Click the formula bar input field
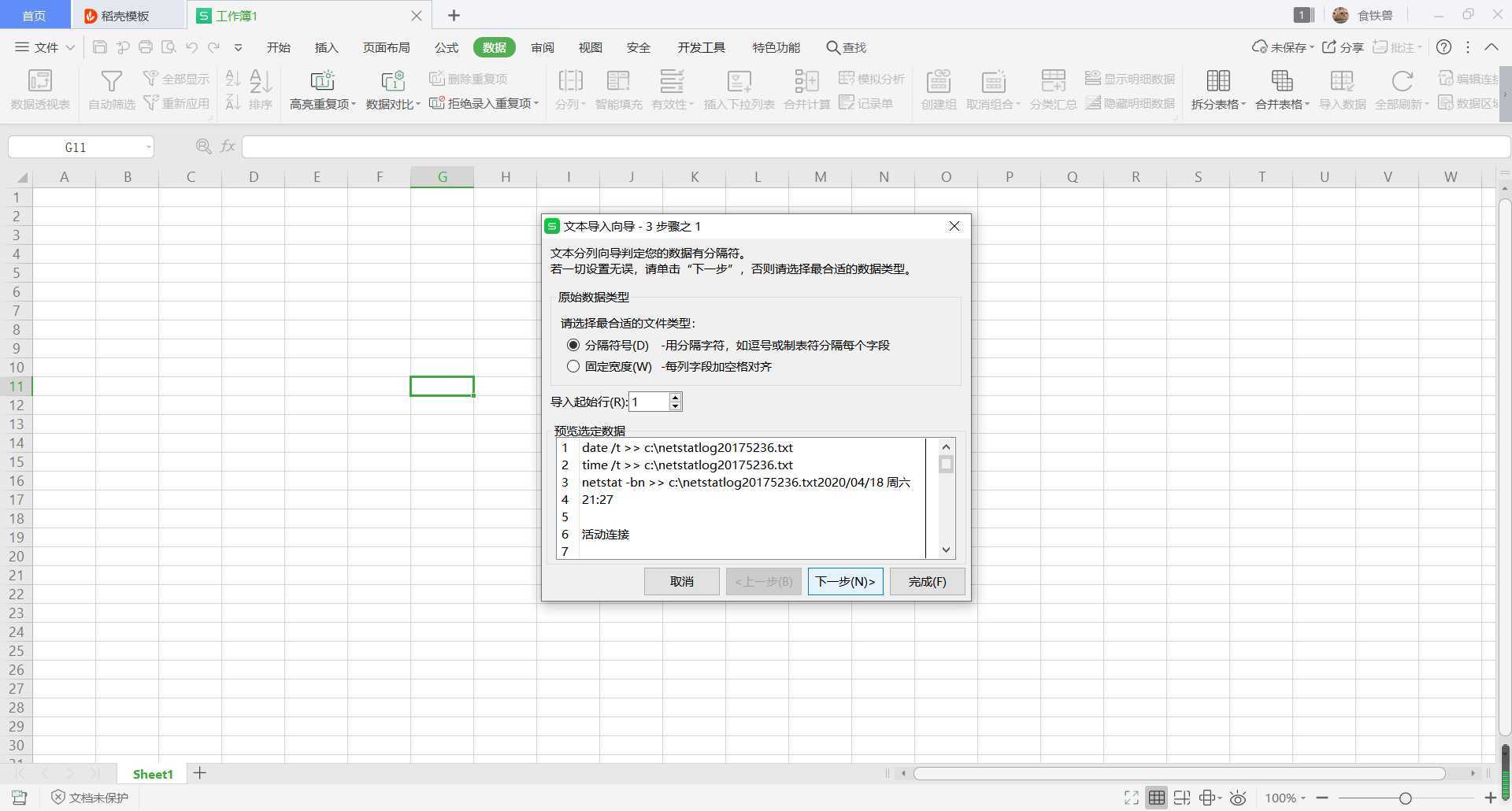The image size is (1512, 811). coord(876,146)
